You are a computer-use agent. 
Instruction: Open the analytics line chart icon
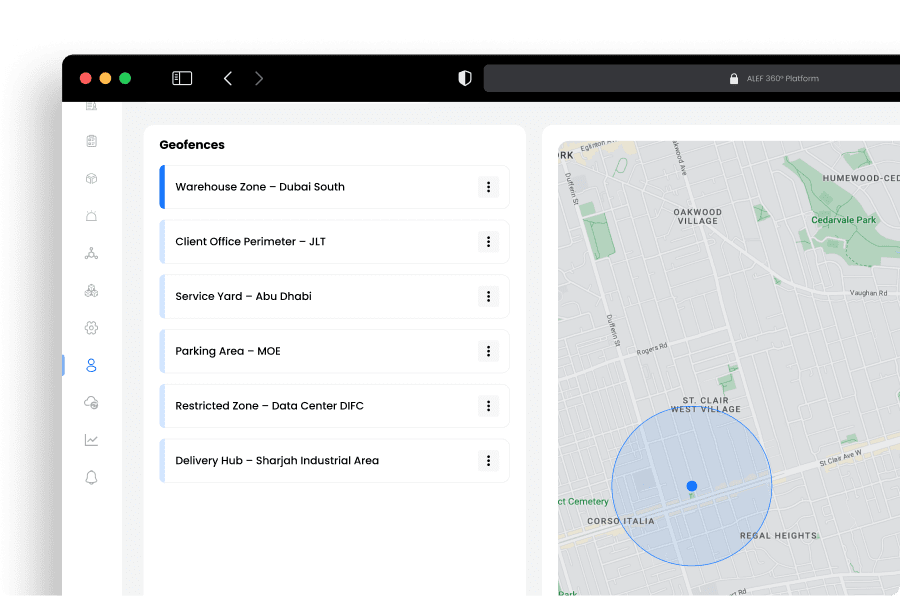[91, 440]
